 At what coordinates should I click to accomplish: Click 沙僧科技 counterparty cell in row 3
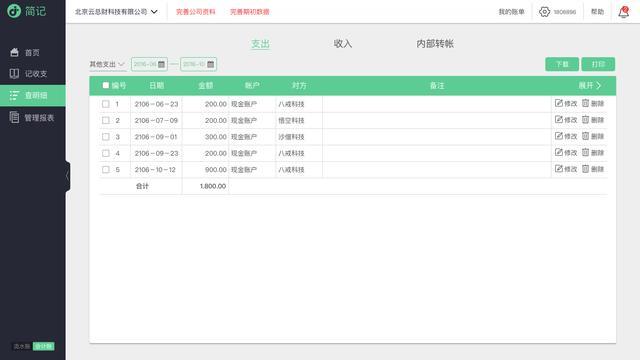coord(291,137)
